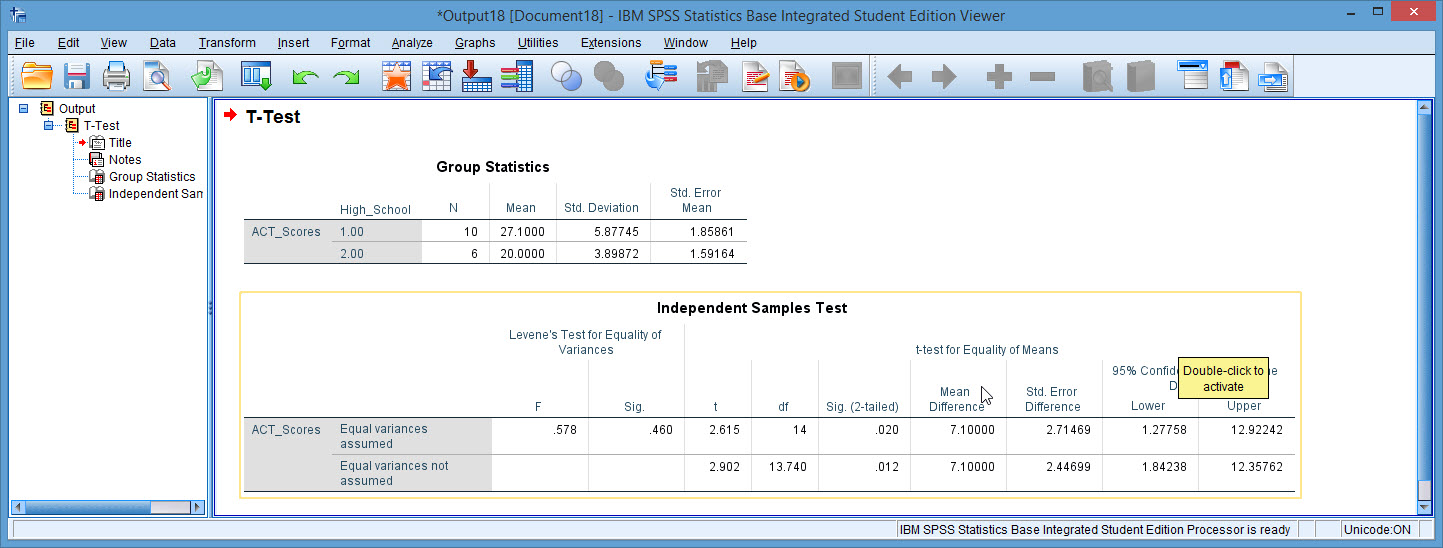1443x548 pixels.
Task: Open the File menu
Action: click(24, 43)
